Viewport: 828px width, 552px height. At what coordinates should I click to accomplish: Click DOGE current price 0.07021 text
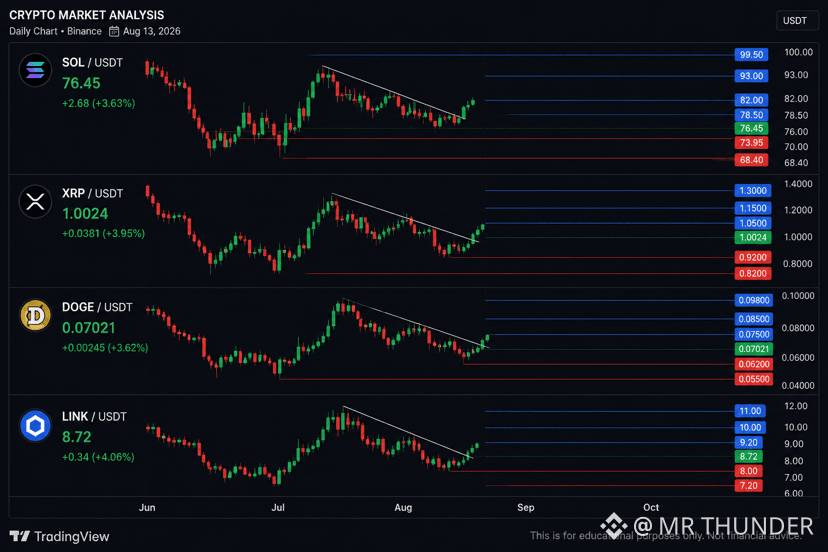(89, 328)
